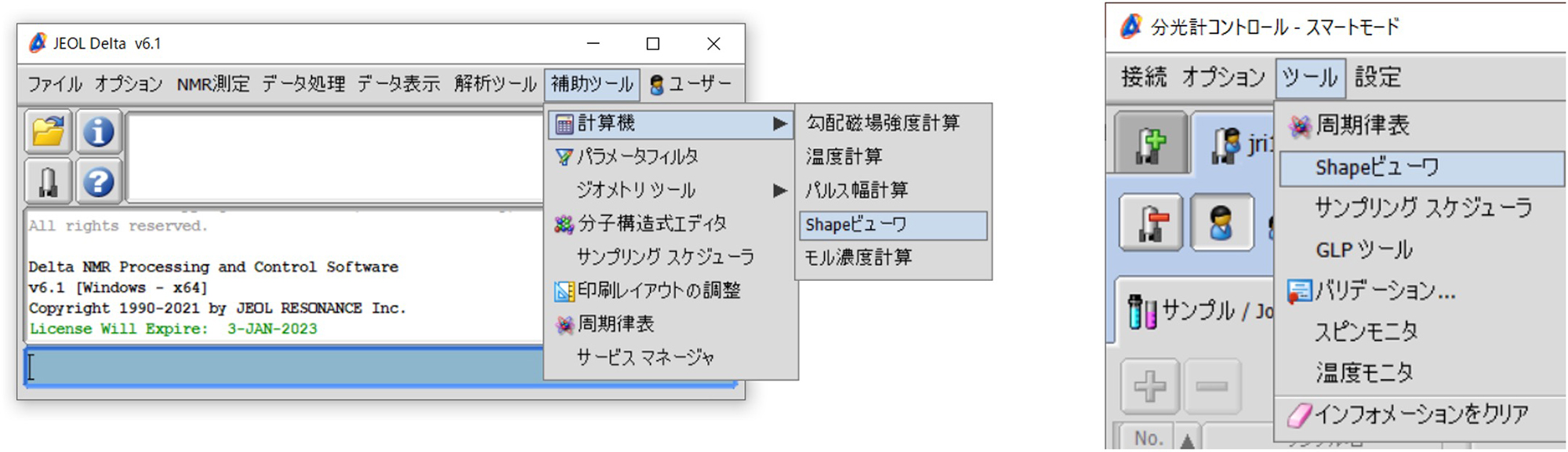The height and width of the screenshot is (452, 1568).
Task: Click the user profile icon button
Action: (x=1221, y=223)
